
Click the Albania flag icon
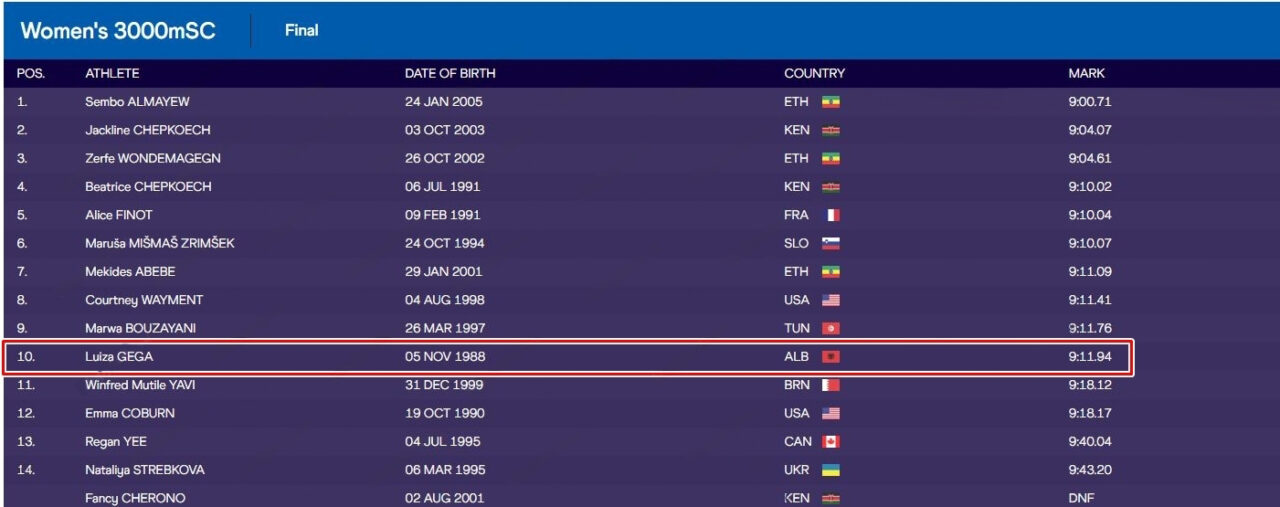[830, 357]
